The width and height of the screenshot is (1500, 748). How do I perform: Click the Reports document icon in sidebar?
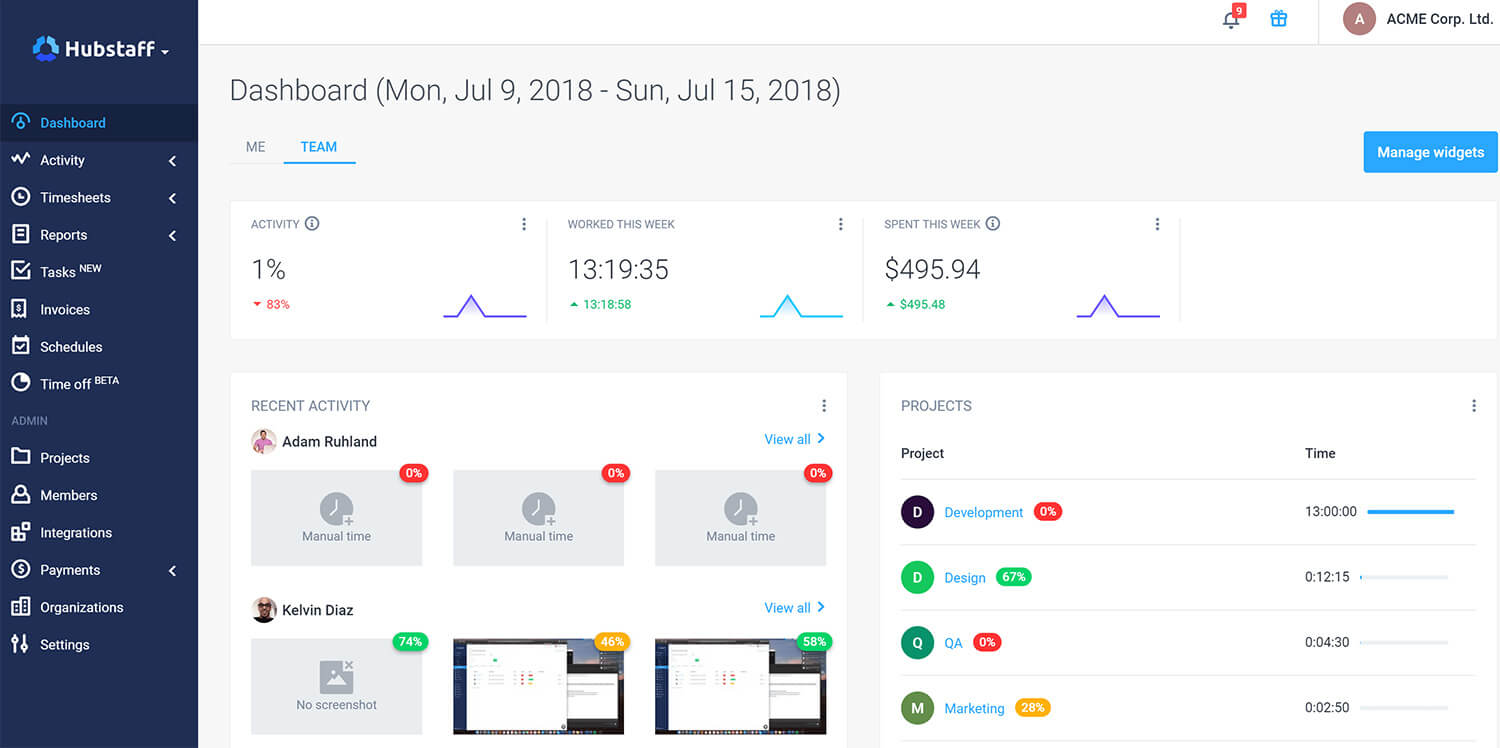pos(20,234)
